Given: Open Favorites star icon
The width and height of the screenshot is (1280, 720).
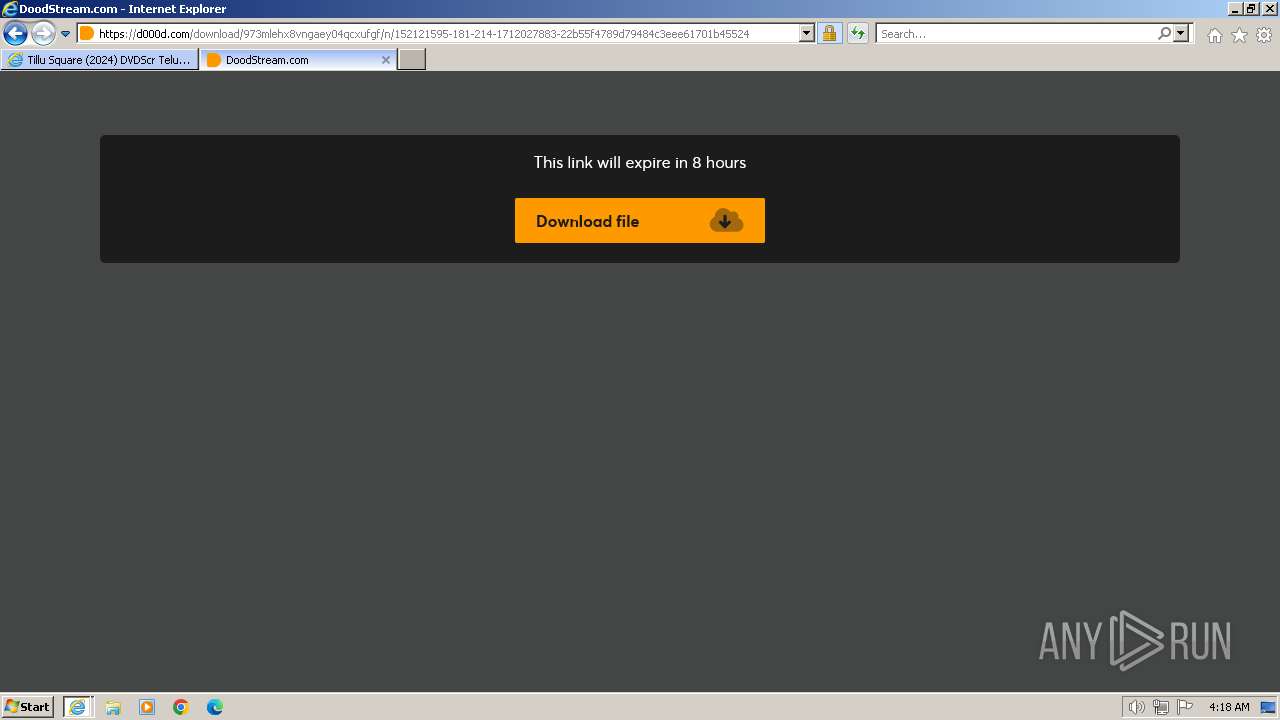Looking at the screenshot, I should tap(1239, 35).
